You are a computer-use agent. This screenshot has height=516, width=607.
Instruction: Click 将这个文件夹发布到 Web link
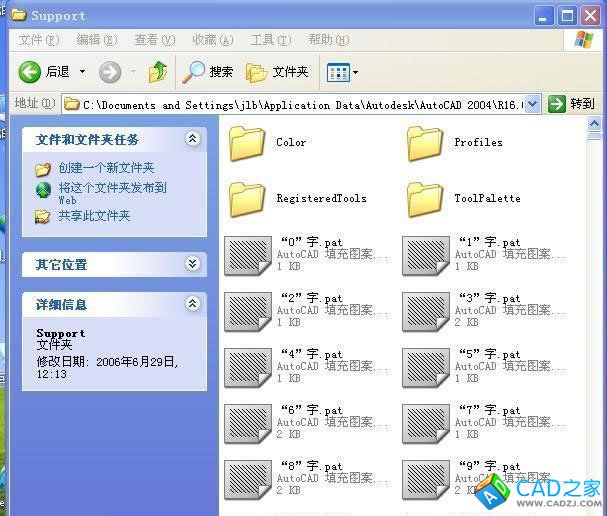[x=112, y=193]
